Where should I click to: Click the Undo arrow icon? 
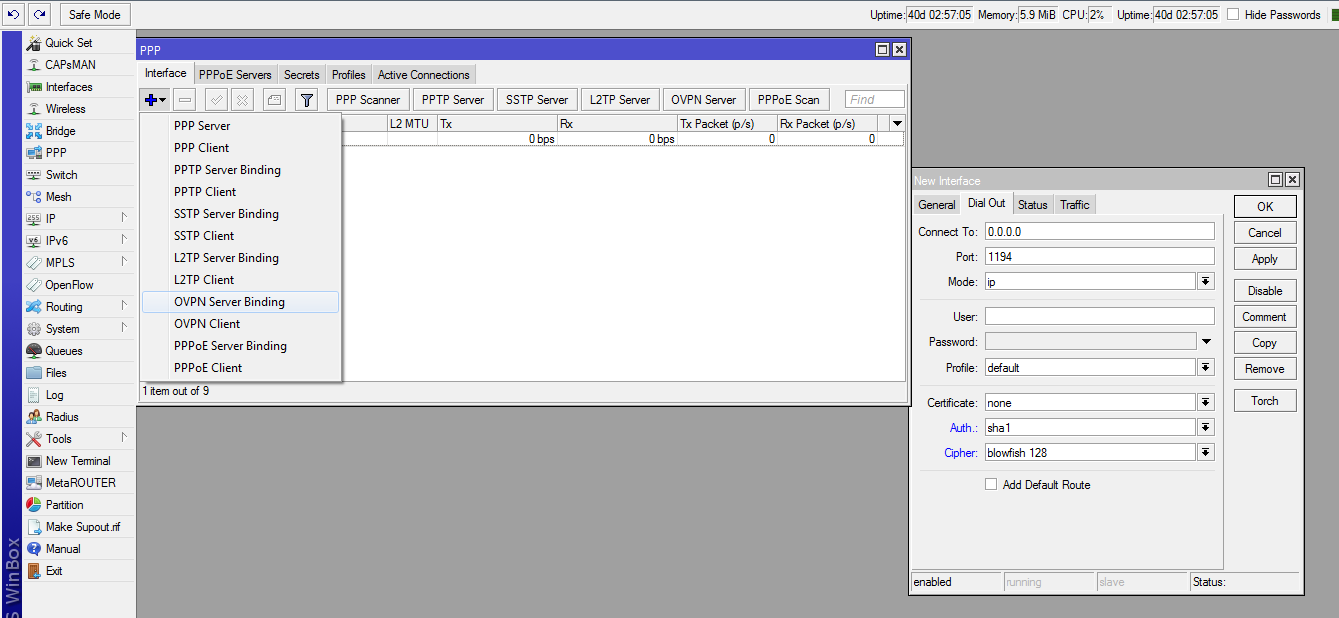tap(14, 15)
